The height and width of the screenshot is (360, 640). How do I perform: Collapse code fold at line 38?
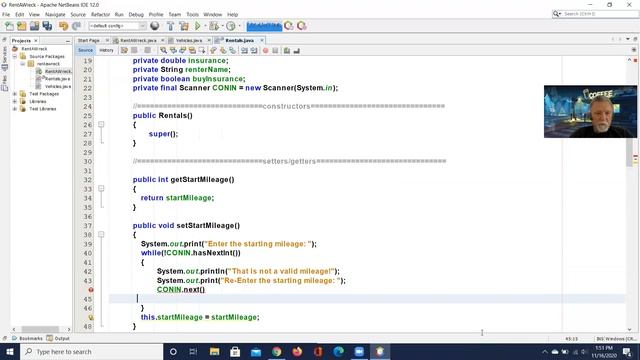[101, 235]
